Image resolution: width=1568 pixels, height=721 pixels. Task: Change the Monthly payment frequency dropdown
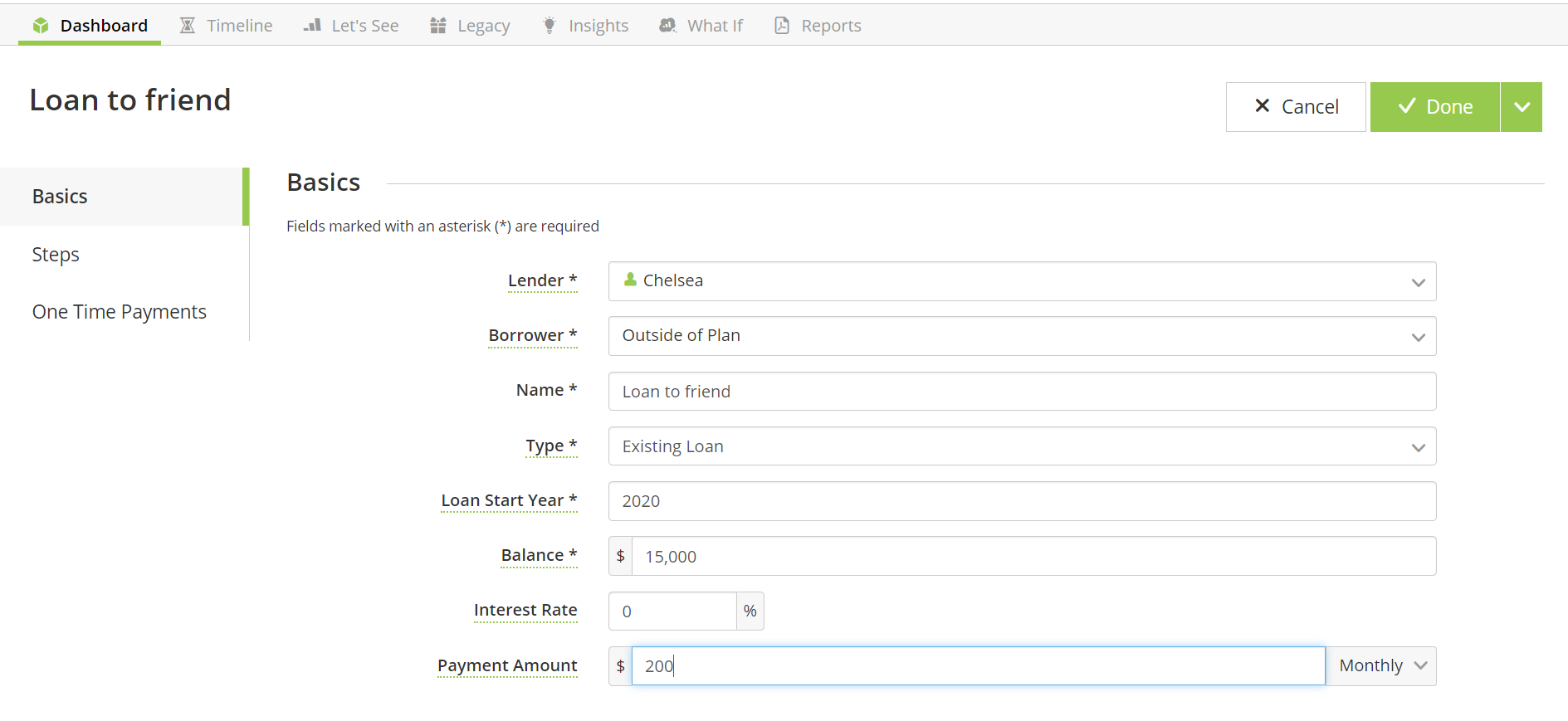1381,666
